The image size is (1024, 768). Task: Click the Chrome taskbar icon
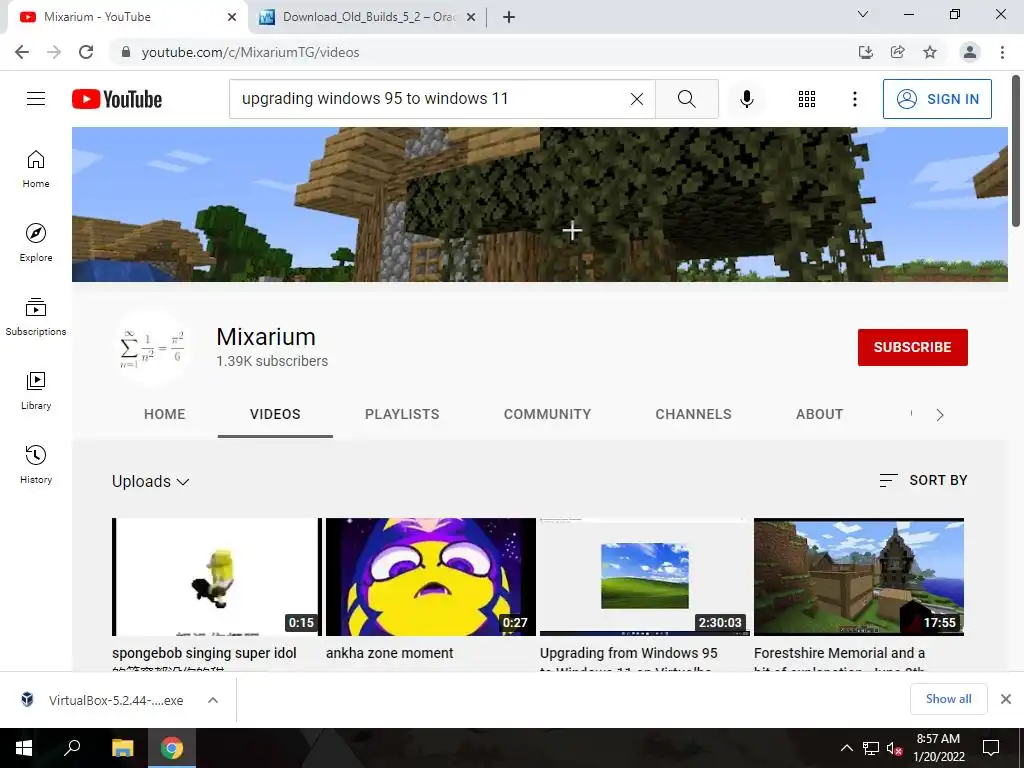172,748
